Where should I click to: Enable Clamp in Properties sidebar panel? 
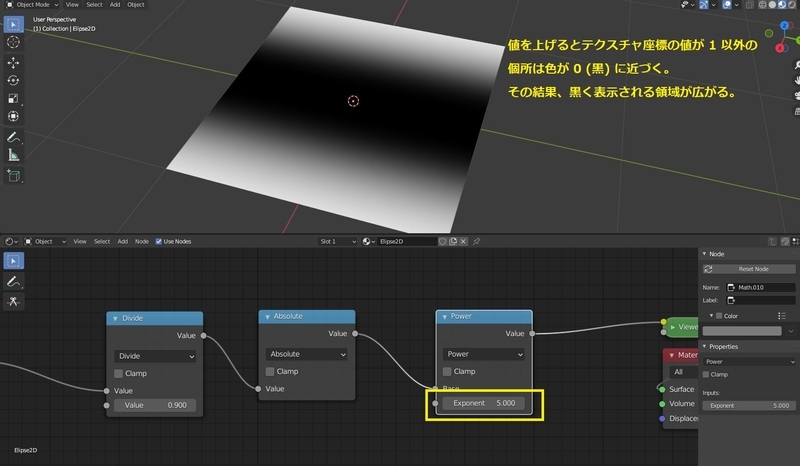tap(706, 375)
